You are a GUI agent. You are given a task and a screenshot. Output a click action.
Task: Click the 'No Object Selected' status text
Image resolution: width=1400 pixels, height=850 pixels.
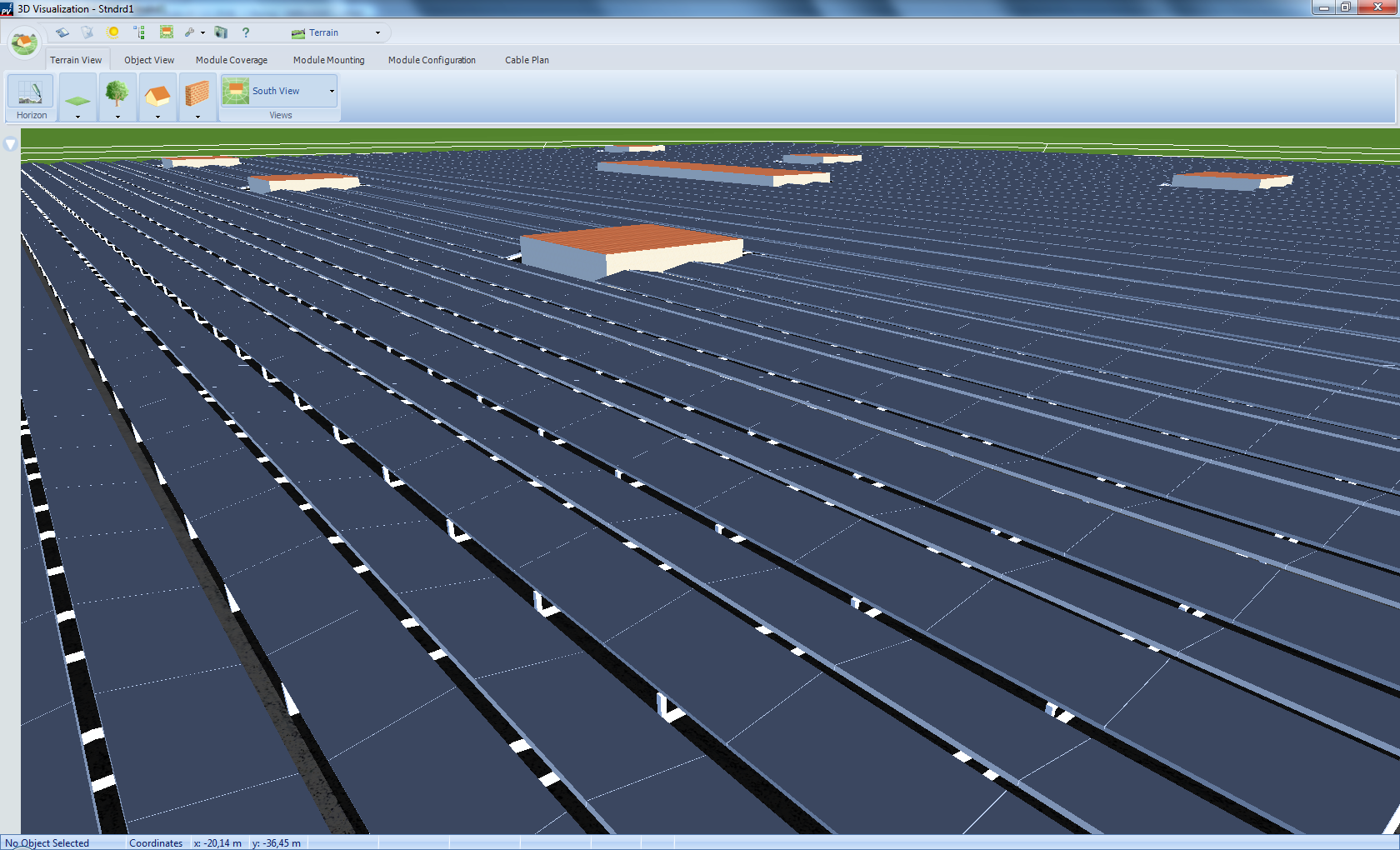coord(47,843)
